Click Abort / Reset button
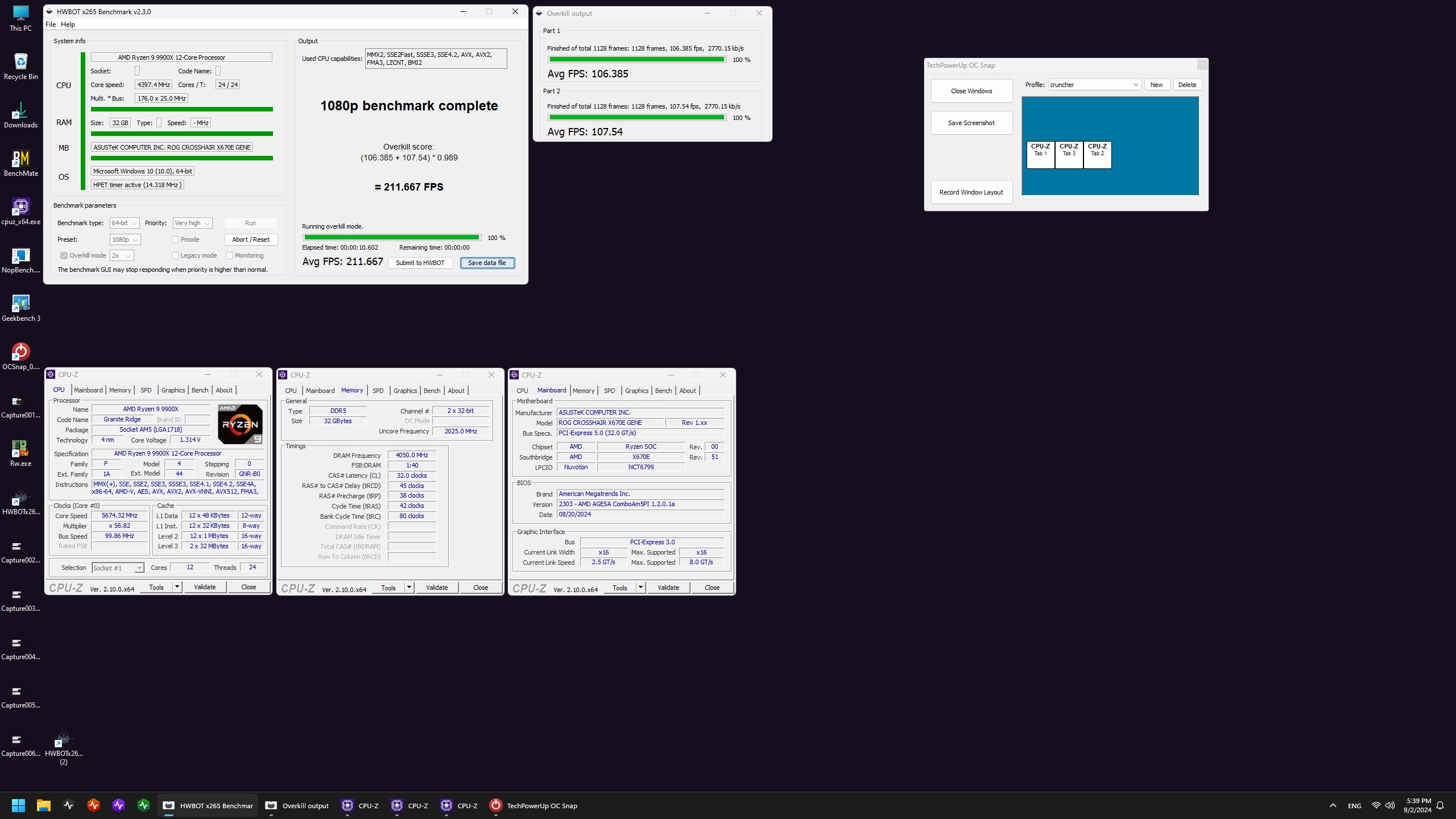Image resolution: width=1456 pixels, height=819 pixels. (x=251, y=239)
